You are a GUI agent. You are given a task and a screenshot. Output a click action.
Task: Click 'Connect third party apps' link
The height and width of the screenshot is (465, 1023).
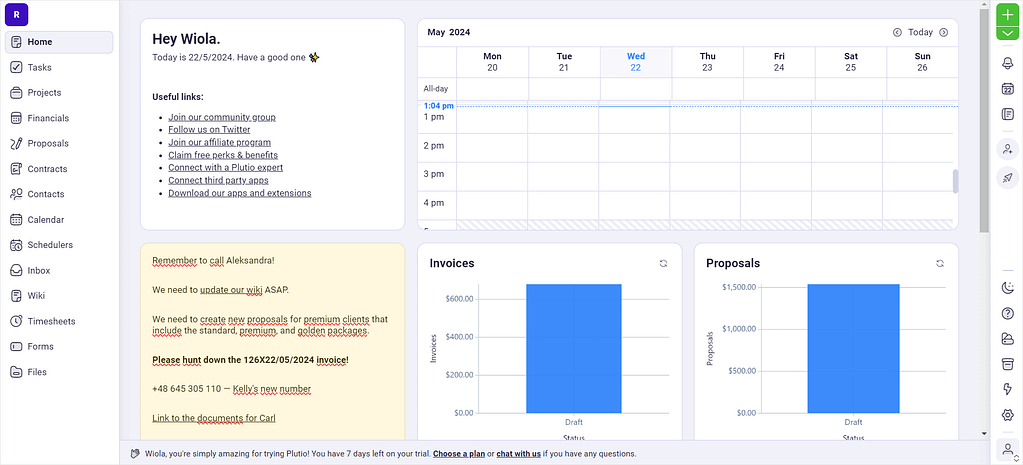[219, 180]
